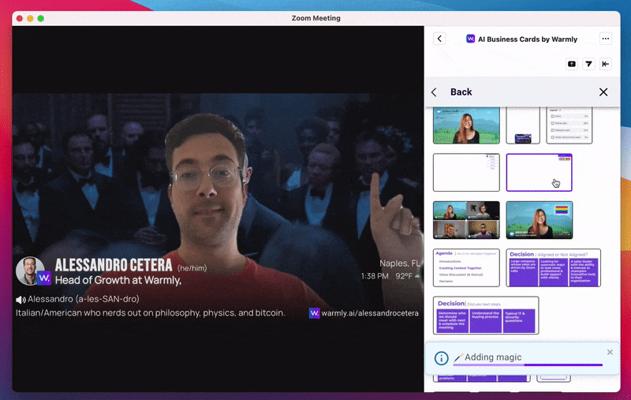Screen dimensions: 631x400
Task: Click the Back button in the panel header
Action: 452,92
